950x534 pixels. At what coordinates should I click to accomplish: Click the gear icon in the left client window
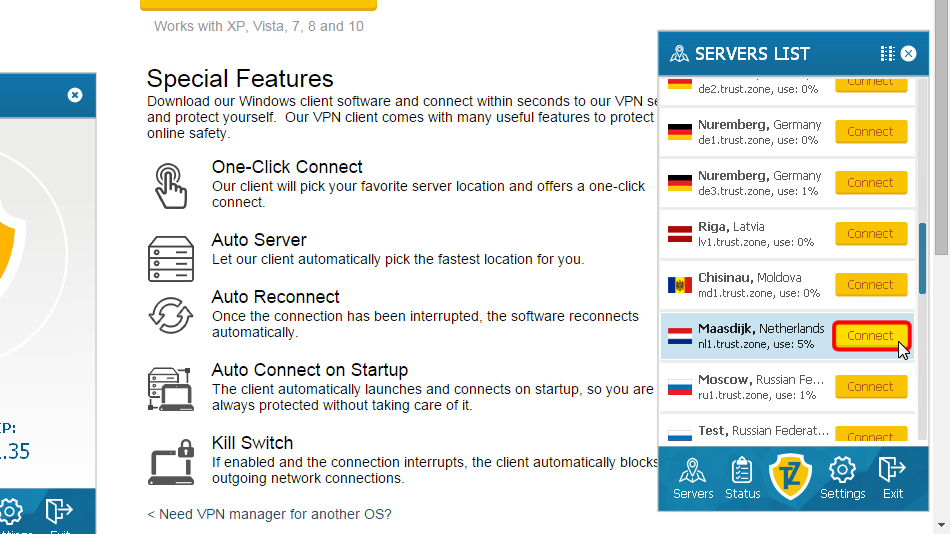point(10,512)
